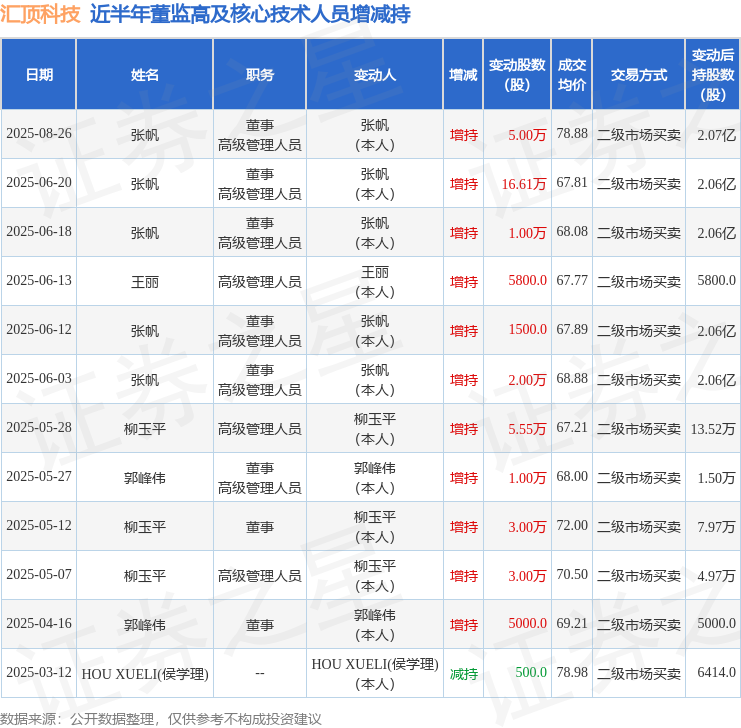Select the date cell 2025-05-12
The height and width of the screenshot is (728, 741).
[39, 526]
